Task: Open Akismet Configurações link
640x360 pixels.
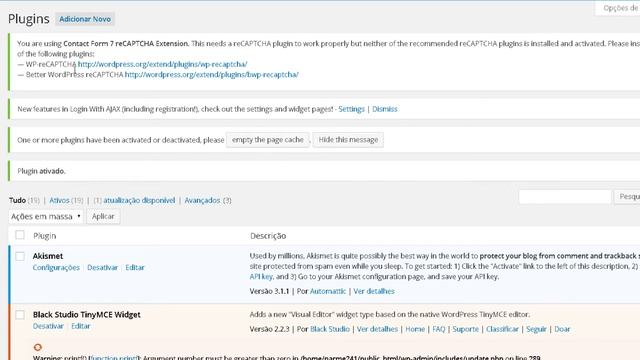Action: (56, 267)
